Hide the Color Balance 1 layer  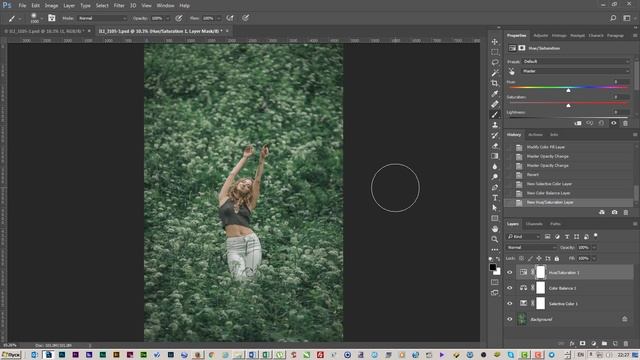[x=509, y=288]
